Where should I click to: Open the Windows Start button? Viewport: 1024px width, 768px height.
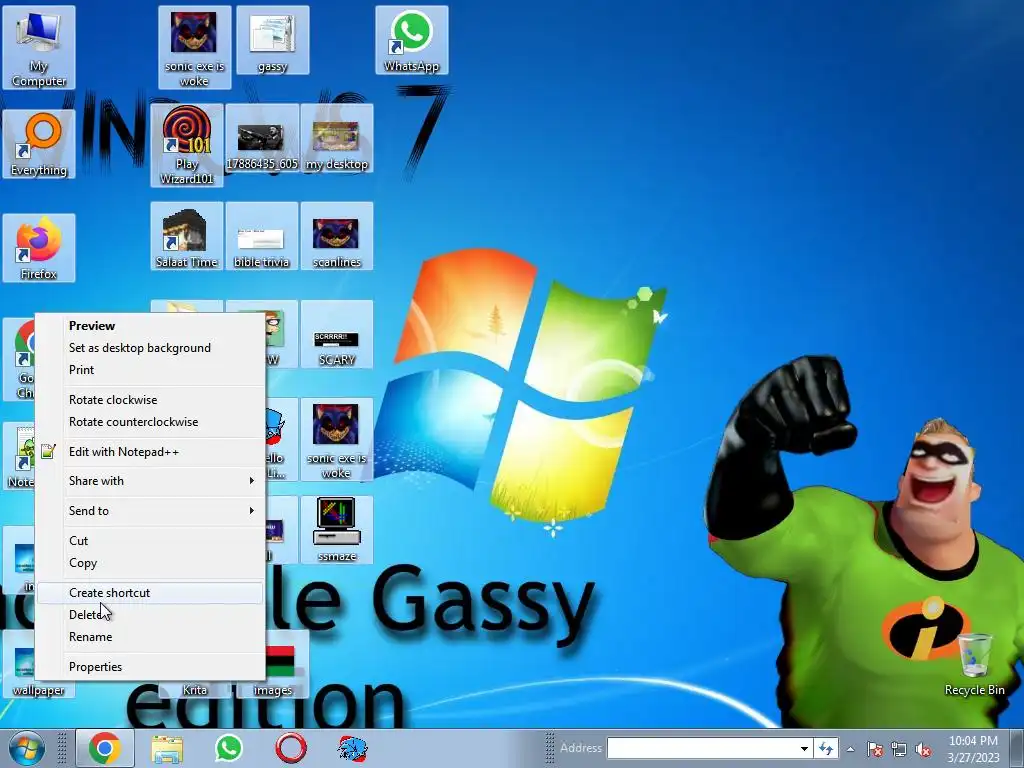(x=26, y=748)
